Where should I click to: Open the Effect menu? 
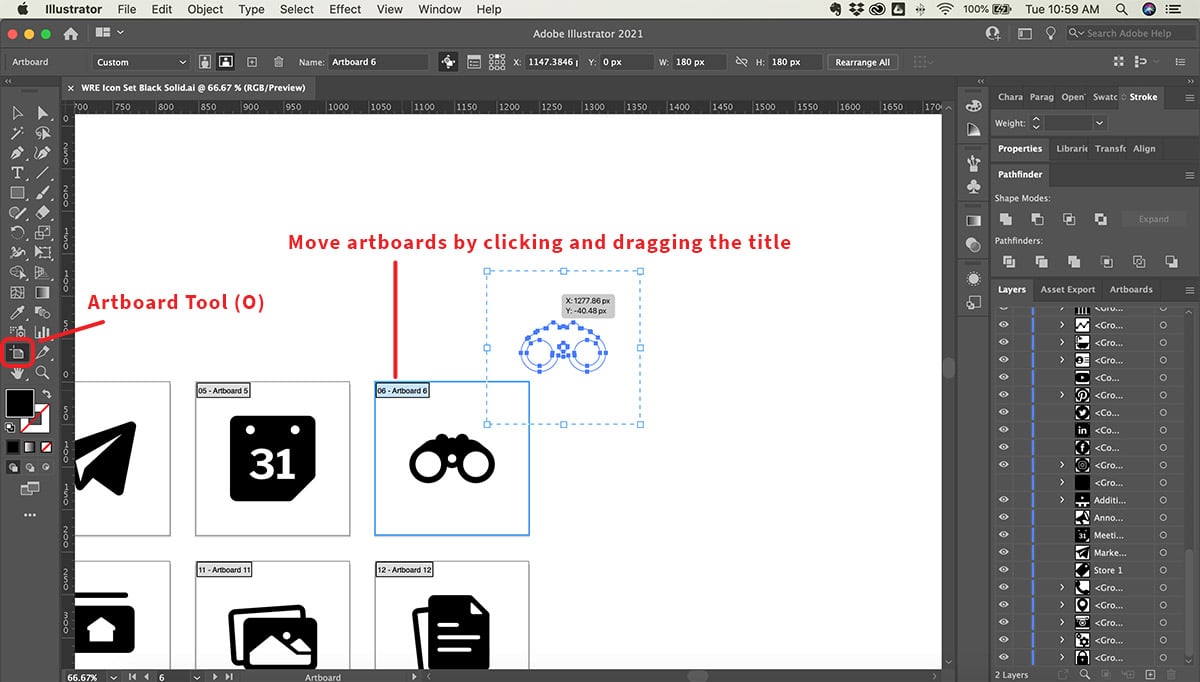pos(345,9)
